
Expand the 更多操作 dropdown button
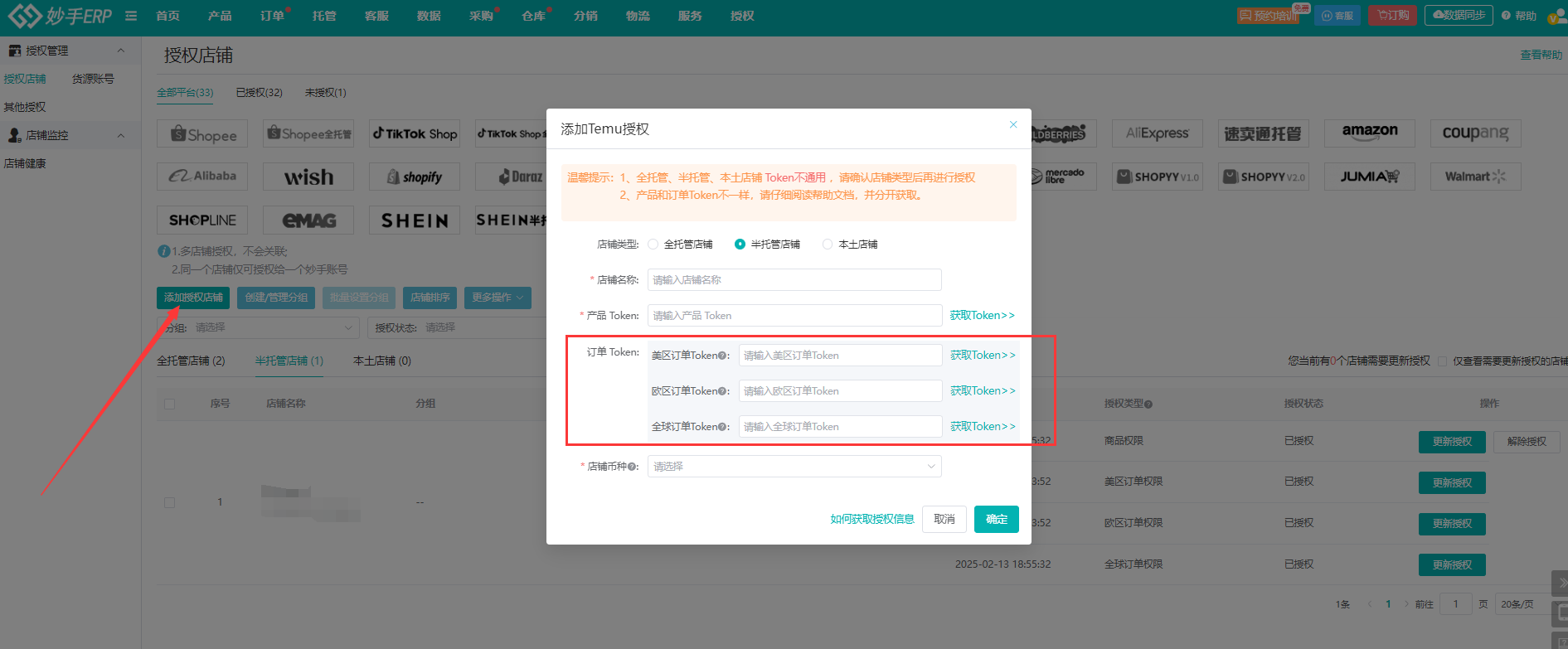click(498, 298)
